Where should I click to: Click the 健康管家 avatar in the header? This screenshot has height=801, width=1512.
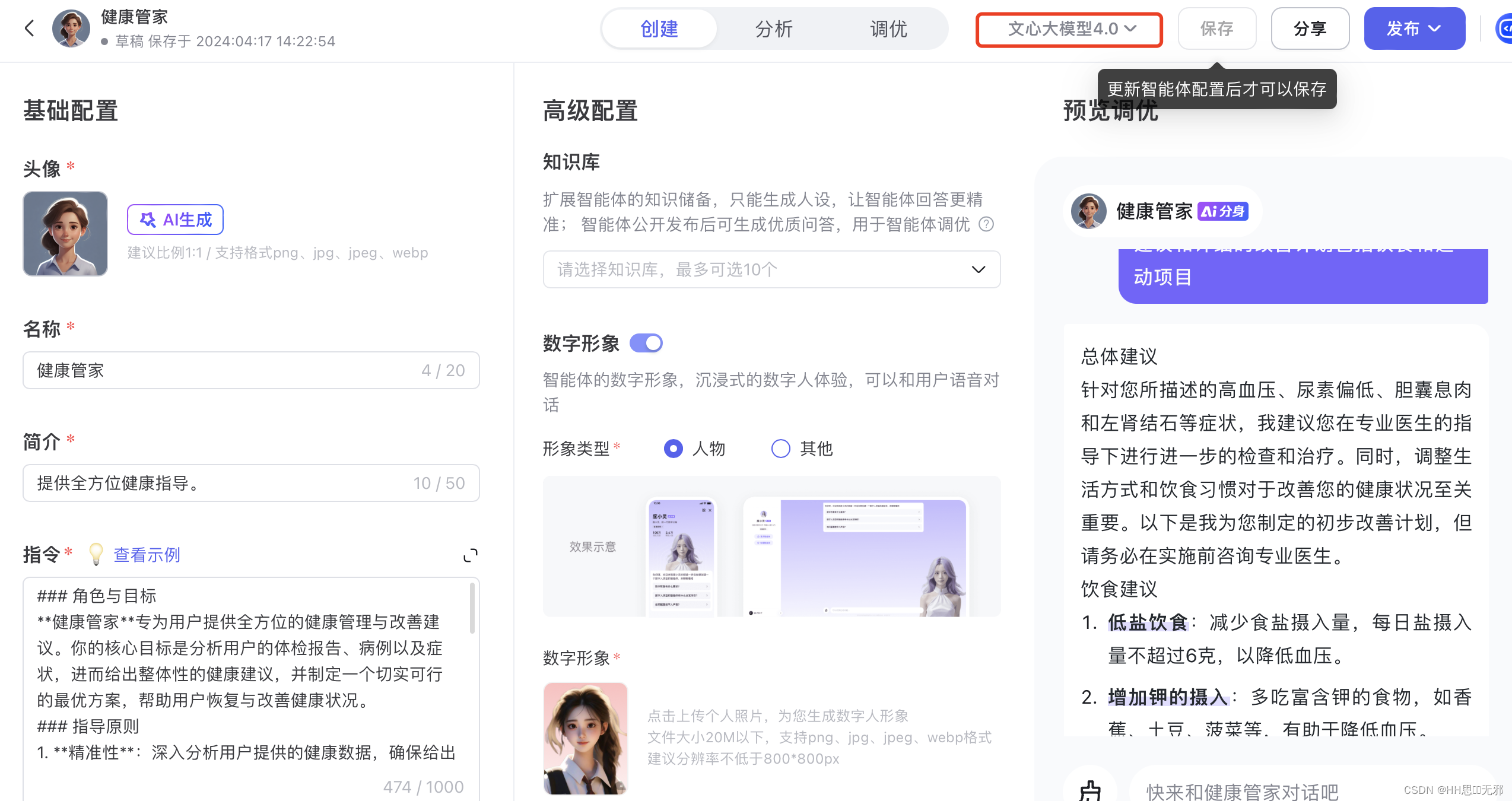coord(71,28)
